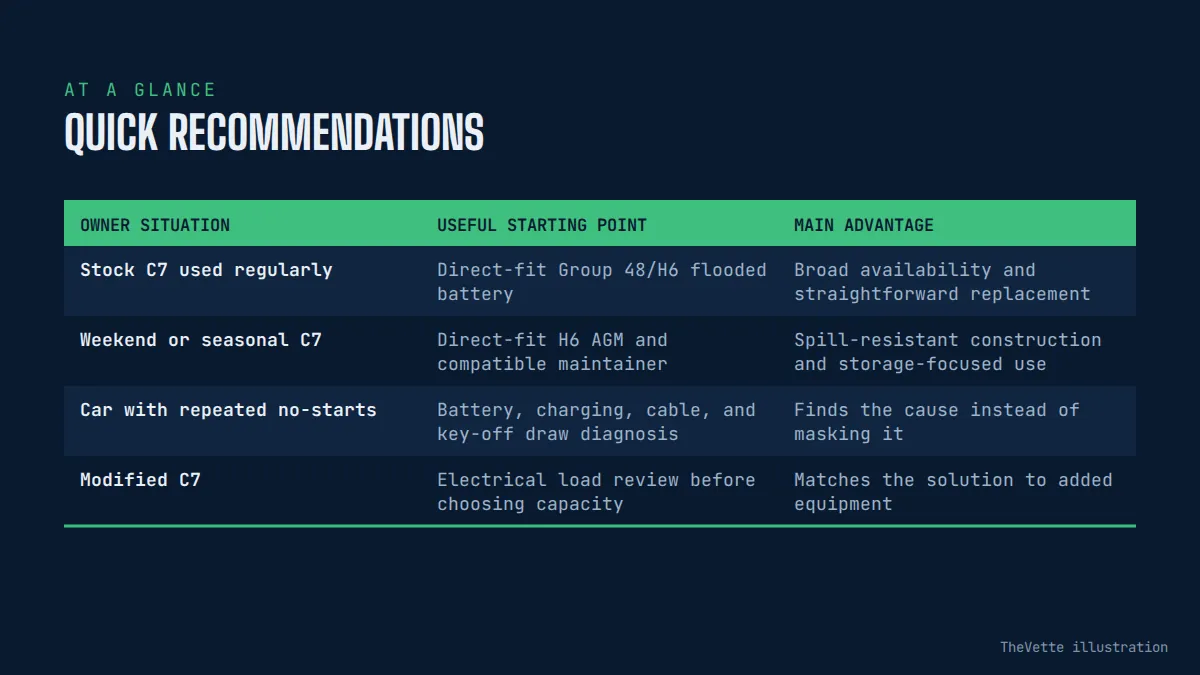Click the QUICK RECOMMENDATIONS heading

pos(274,133)
